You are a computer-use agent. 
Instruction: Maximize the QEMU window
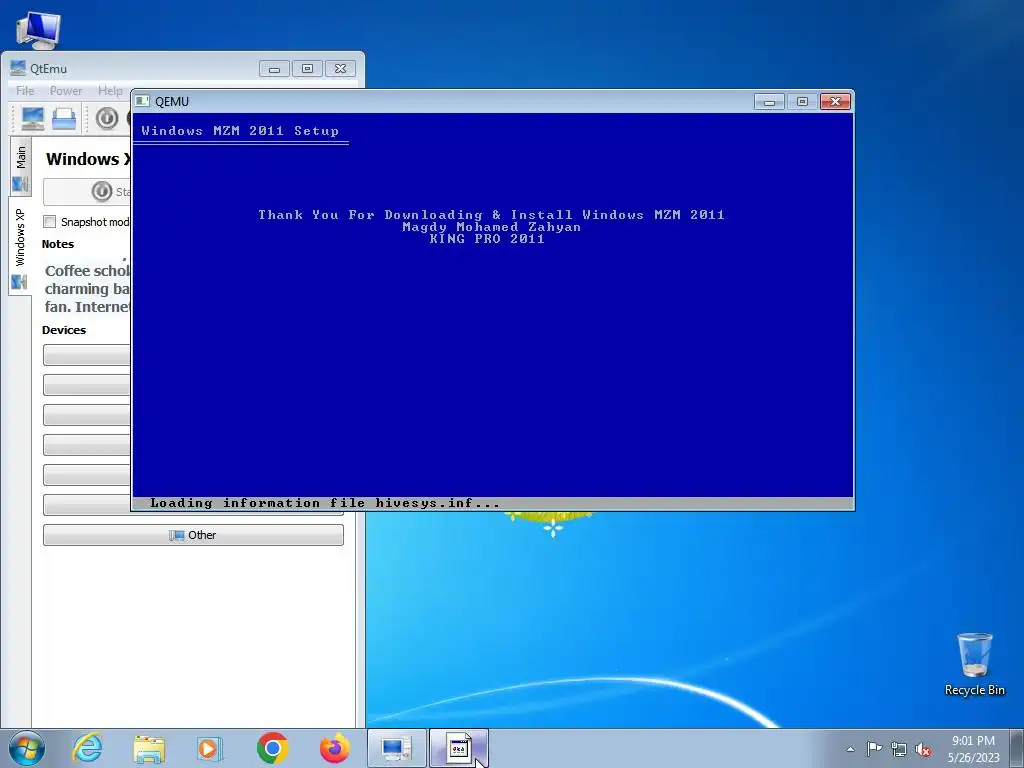click(802, 101)
